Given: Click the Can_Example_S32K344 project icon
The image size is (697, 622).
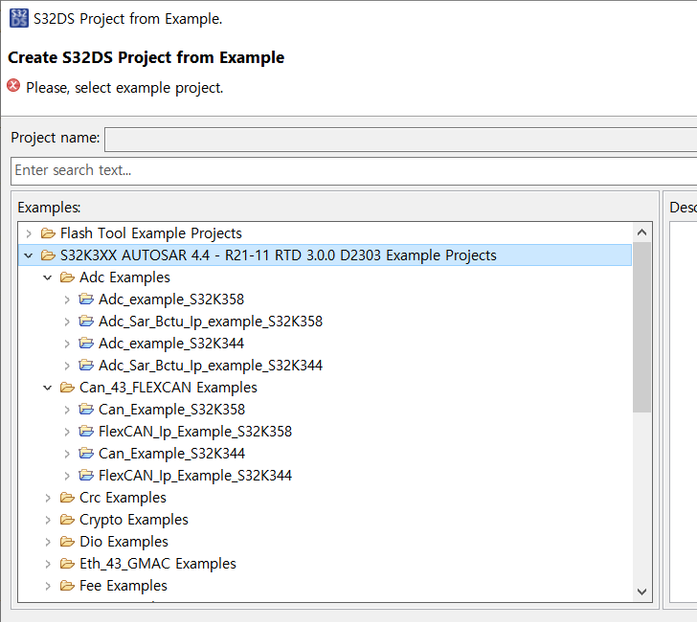Looking at the screenshot, I should coord(86,453).
